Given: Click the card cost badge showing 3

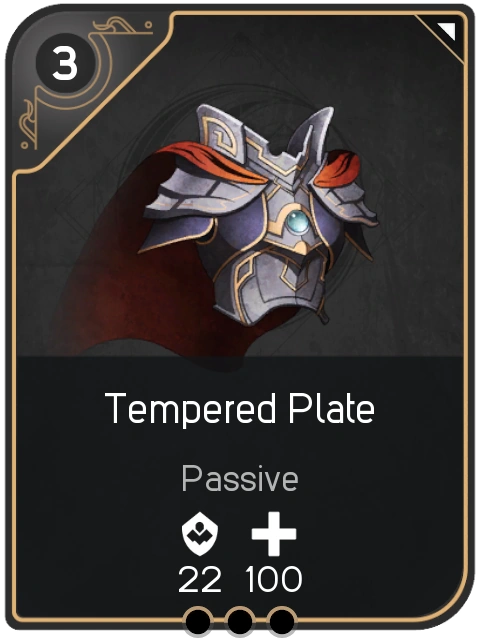Looking at the screenshot, I should [x=65, y=65].
